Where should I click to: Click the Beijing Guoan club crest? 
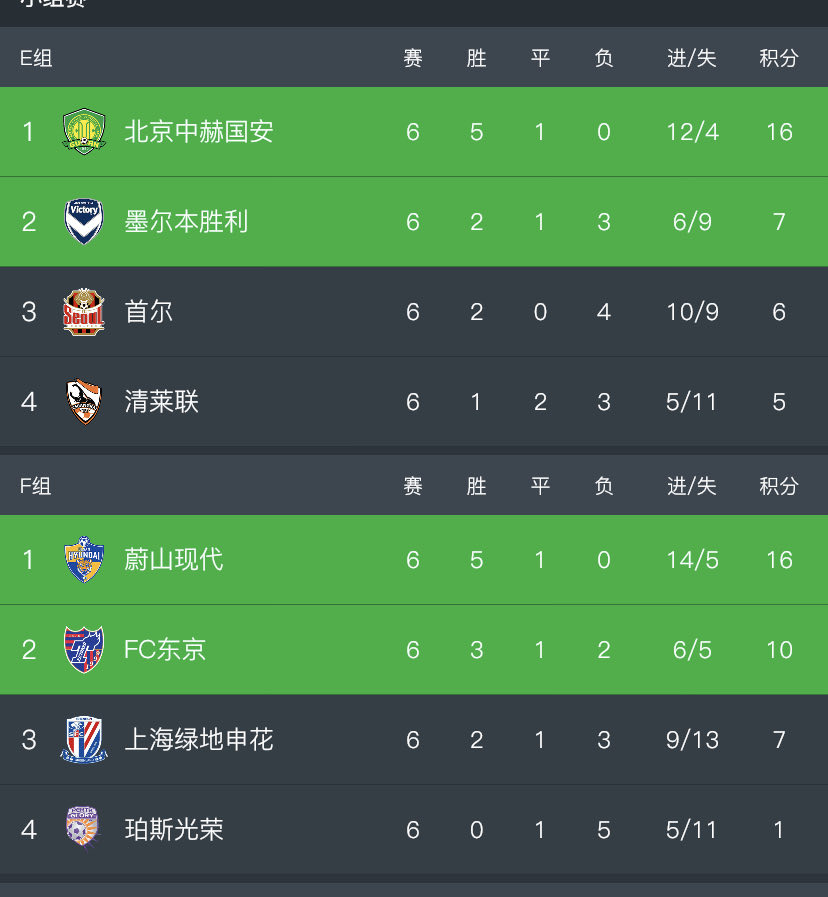(x=84, y=132)
